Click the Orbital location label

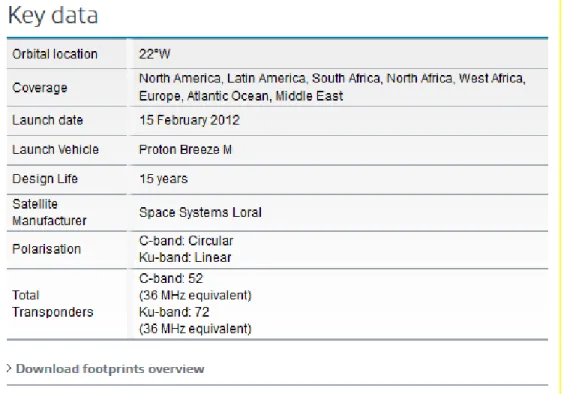55,54
